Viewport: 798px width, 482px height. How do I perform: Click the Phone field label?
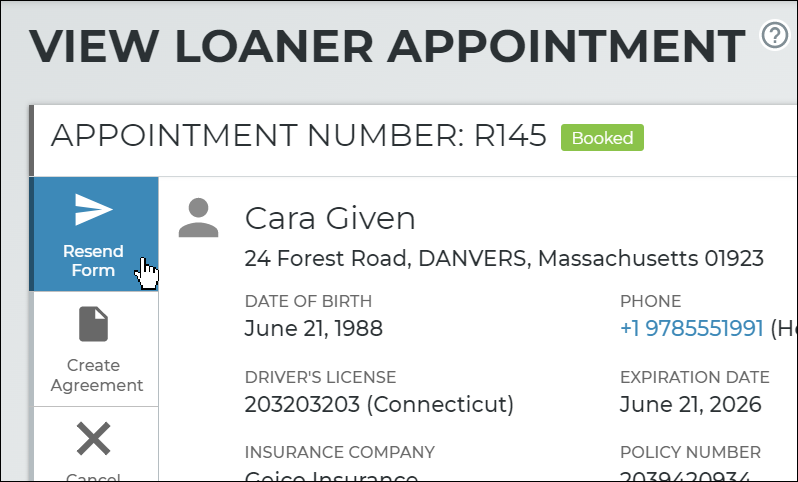tap(650, 301)
